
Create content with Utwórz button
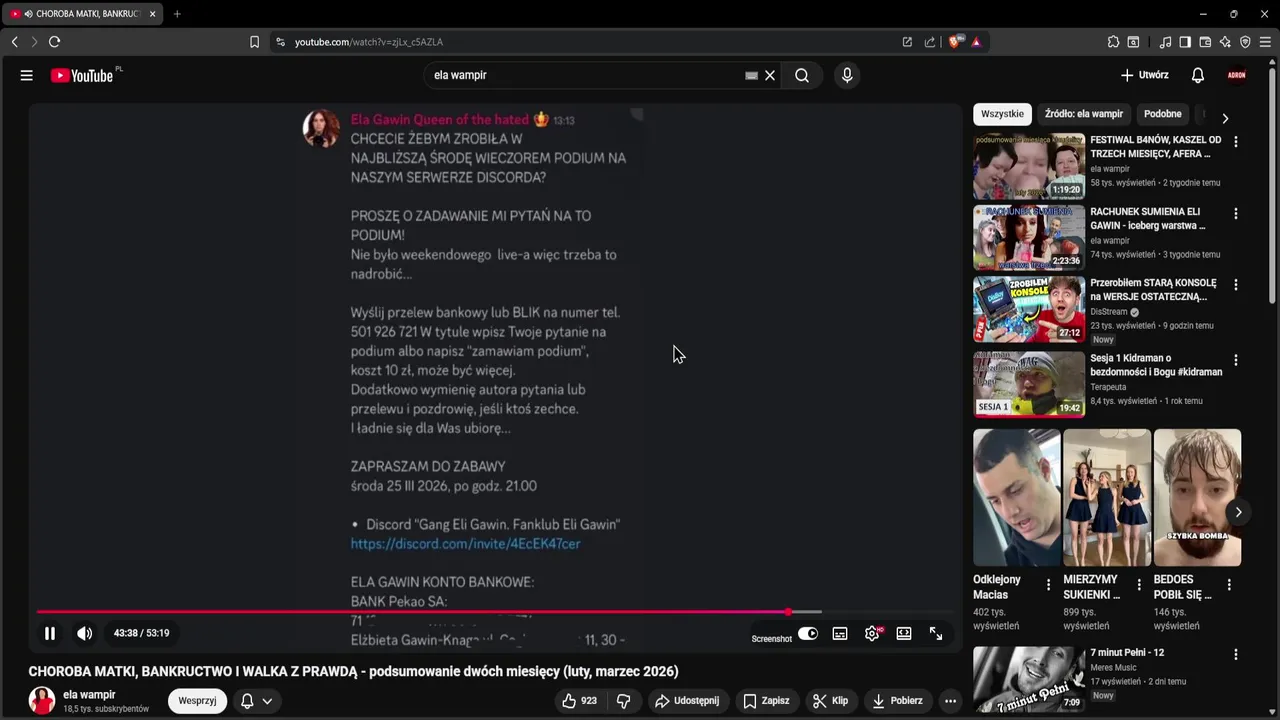pyautogui.click(x=1145, y=75)
